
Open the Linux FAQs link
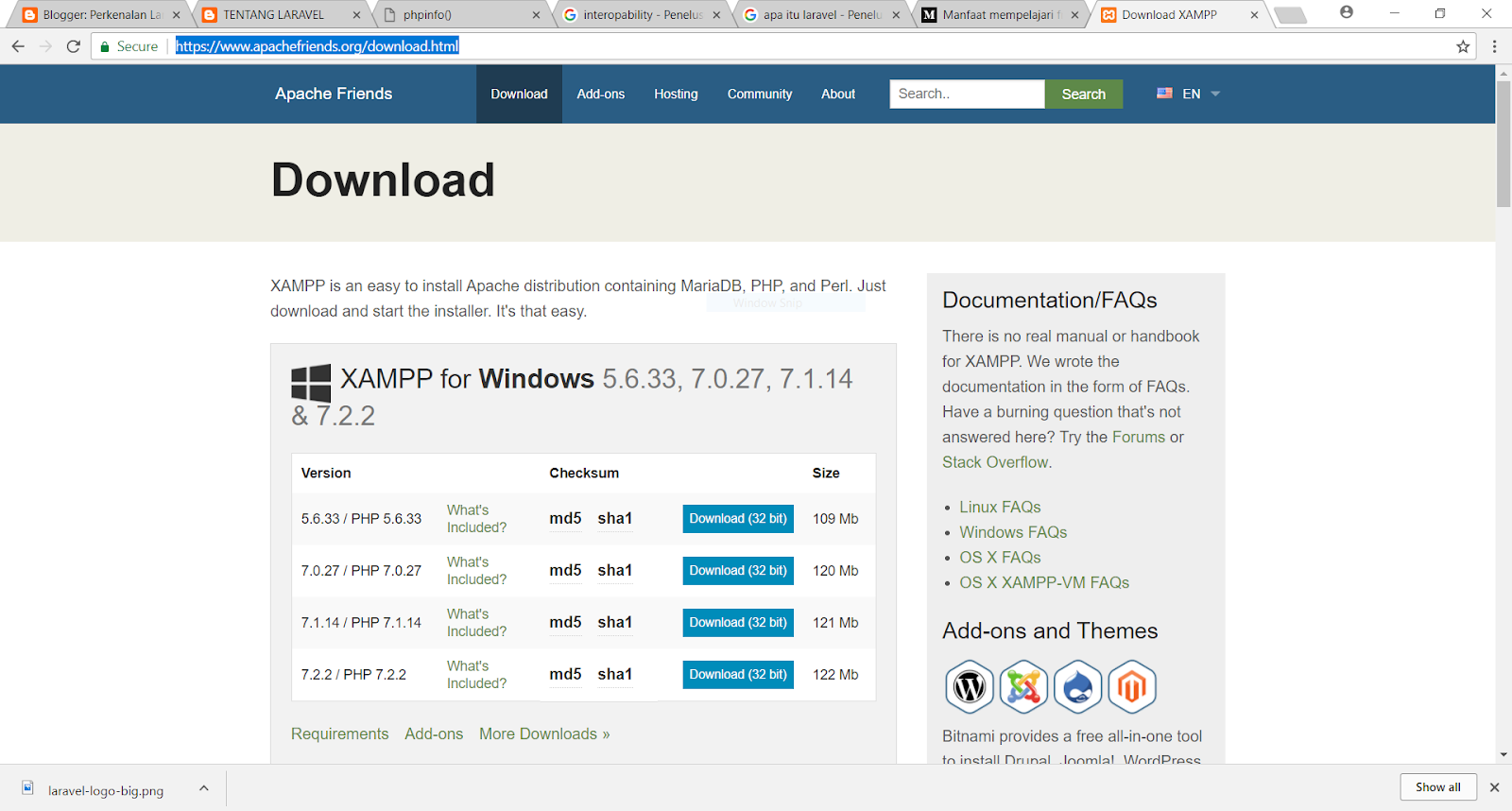pyautogui.click(x=1000, y=508)
